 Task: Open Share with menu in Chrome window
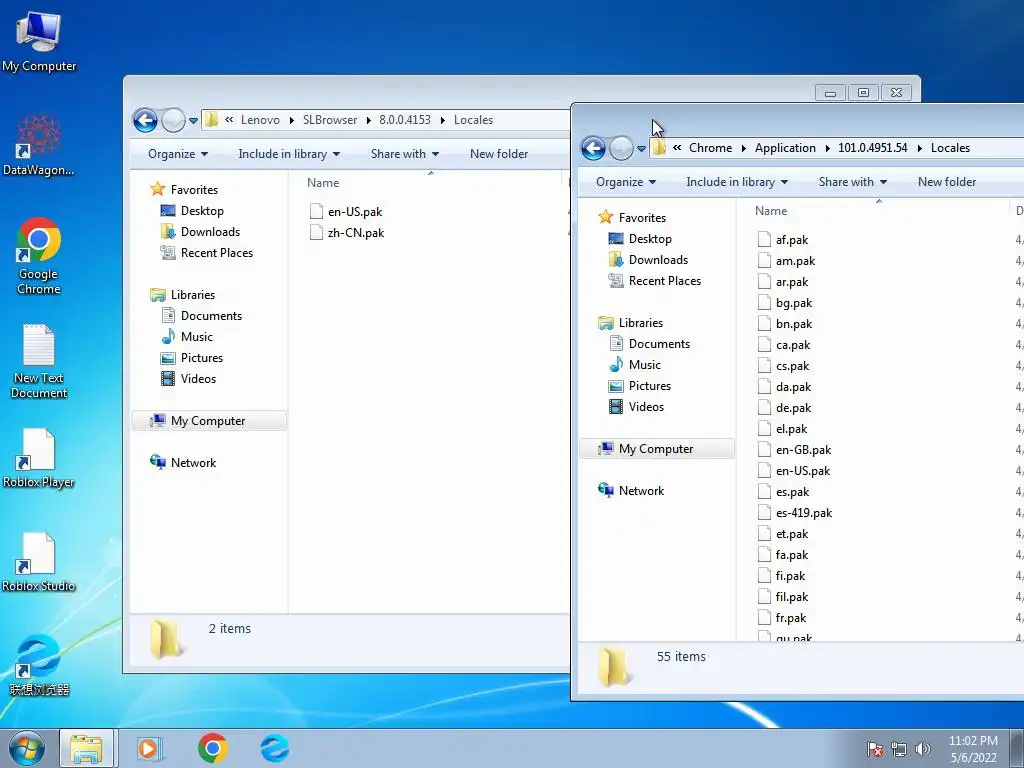coord(852,182)
